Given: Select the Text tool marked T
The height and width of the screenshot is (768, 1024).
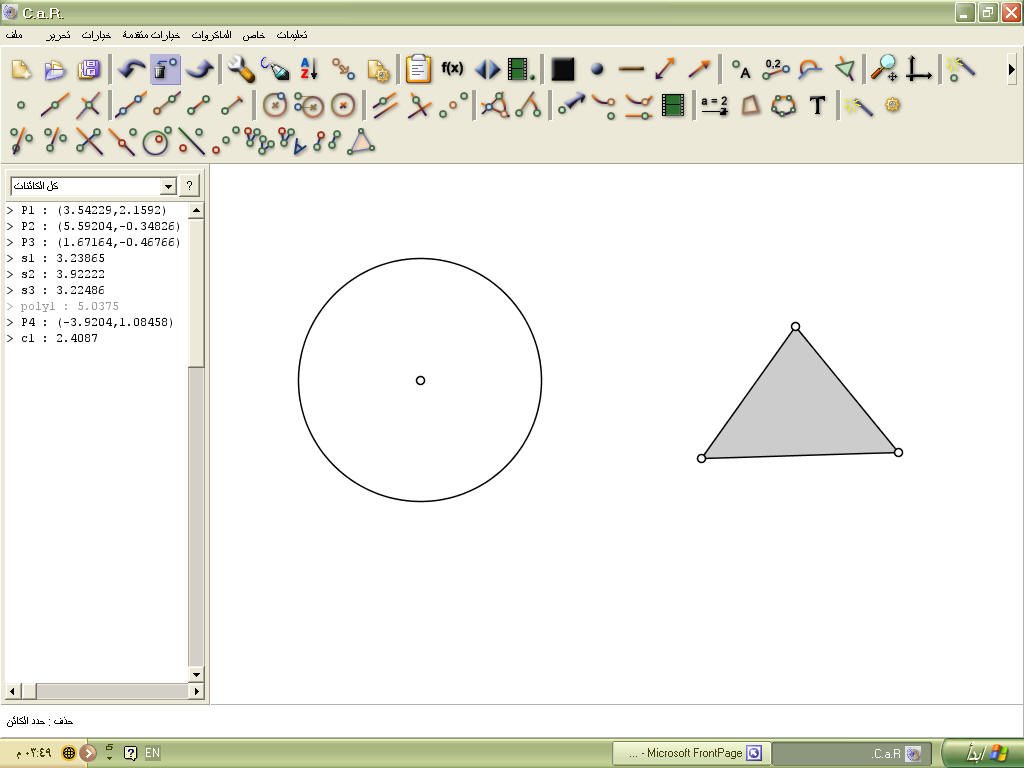Looking at the screenshot, I should pos(818,105).
